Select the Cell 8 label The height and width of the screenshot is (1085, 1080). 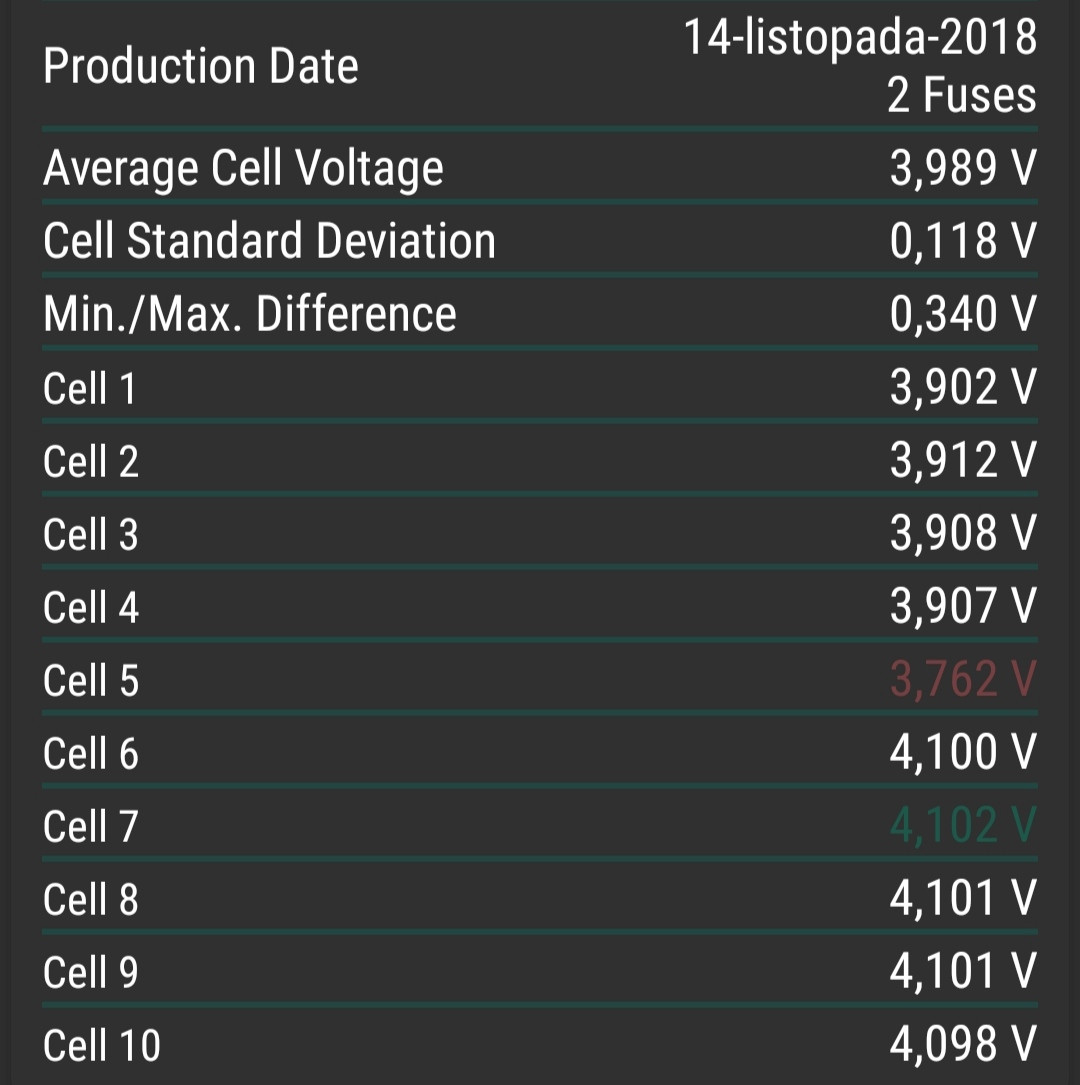point(90,899)
